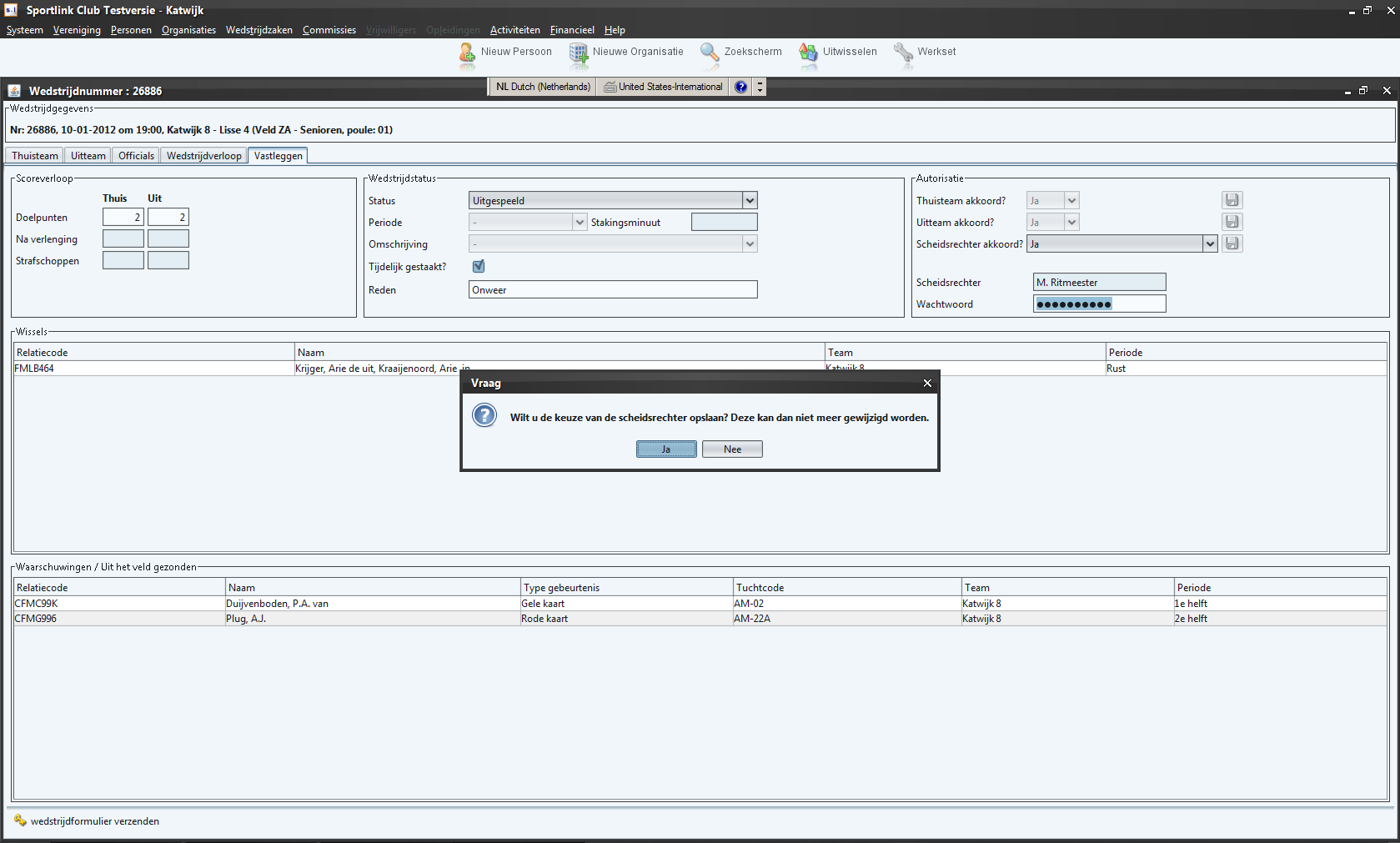Viewport: 1400px width, 843px height.
Task: Decline with the Nee button in dialog
Action: (732, 449)
